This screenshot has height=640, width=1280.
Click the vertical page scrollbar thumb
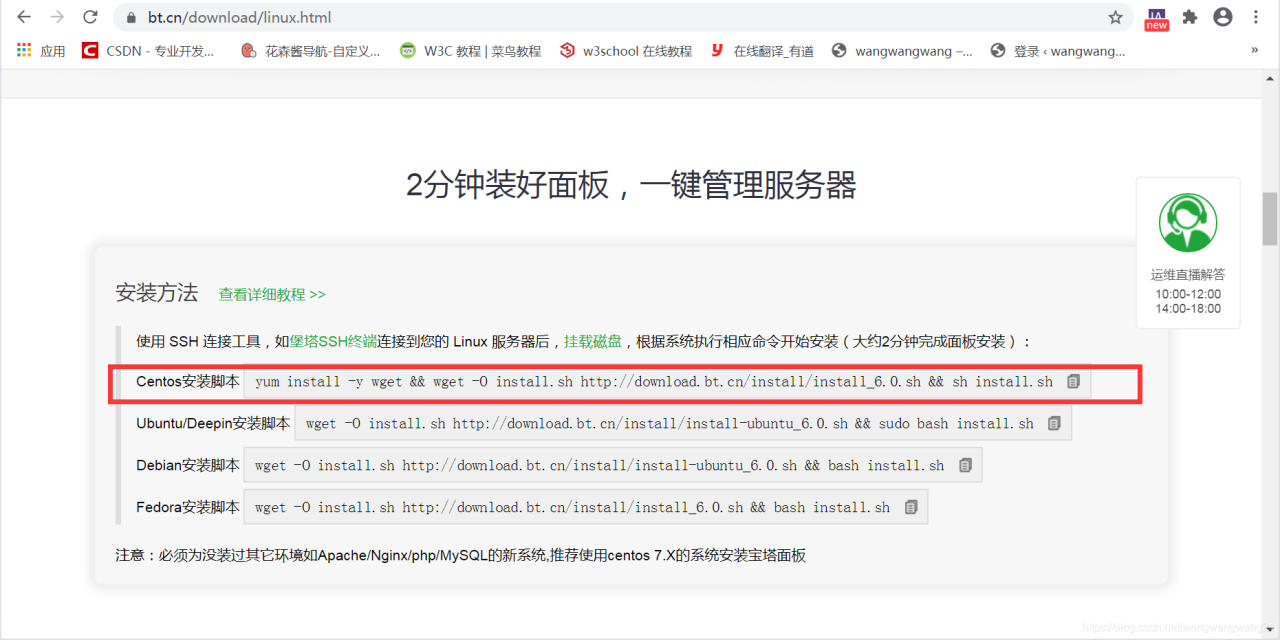[x=1270, y=218]
